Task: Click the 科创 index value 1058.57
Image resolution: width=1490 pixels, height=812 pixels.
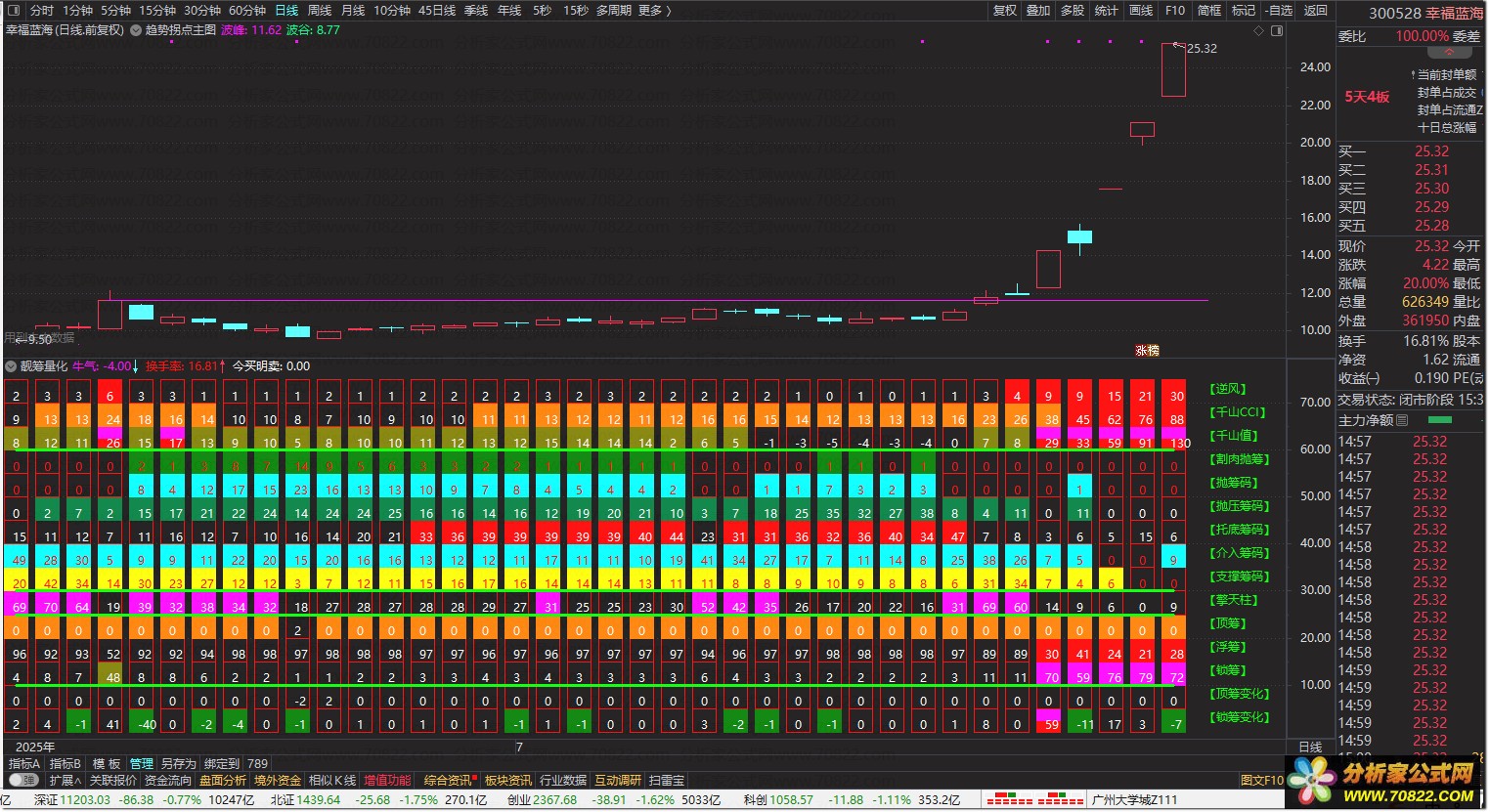Action: (x=791, y=800)
